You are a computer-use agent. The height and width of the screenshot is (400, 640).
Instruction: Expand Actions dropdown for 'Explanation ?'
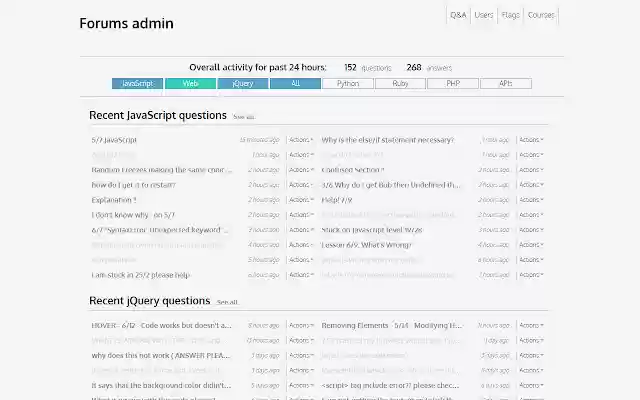click(301, 200)
